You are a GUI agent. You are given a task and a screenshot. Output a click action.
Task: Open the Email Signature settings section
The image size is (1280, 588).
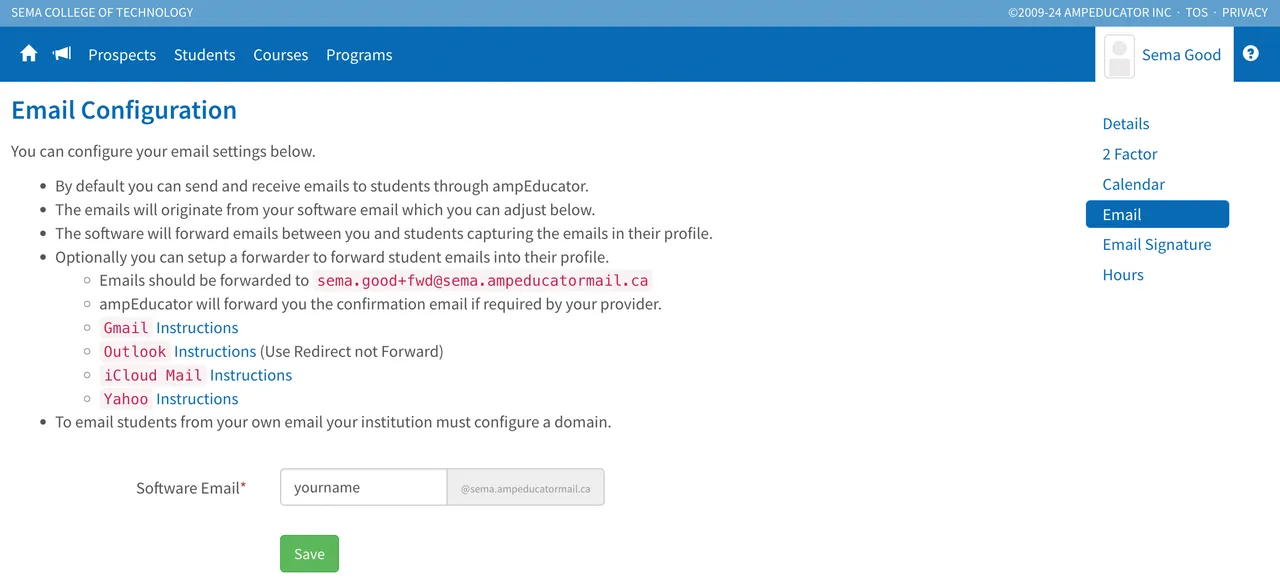click(1157, 244)
